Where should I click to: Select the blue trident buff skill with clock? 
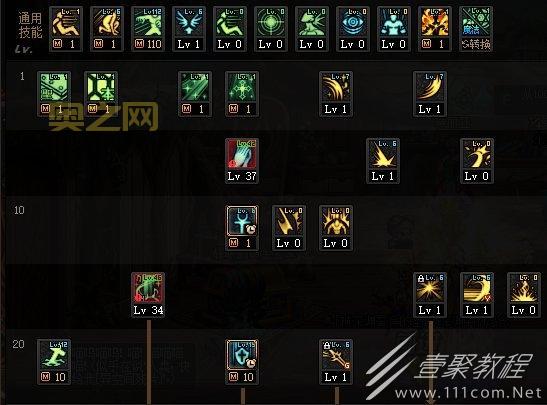click(242, 228)
